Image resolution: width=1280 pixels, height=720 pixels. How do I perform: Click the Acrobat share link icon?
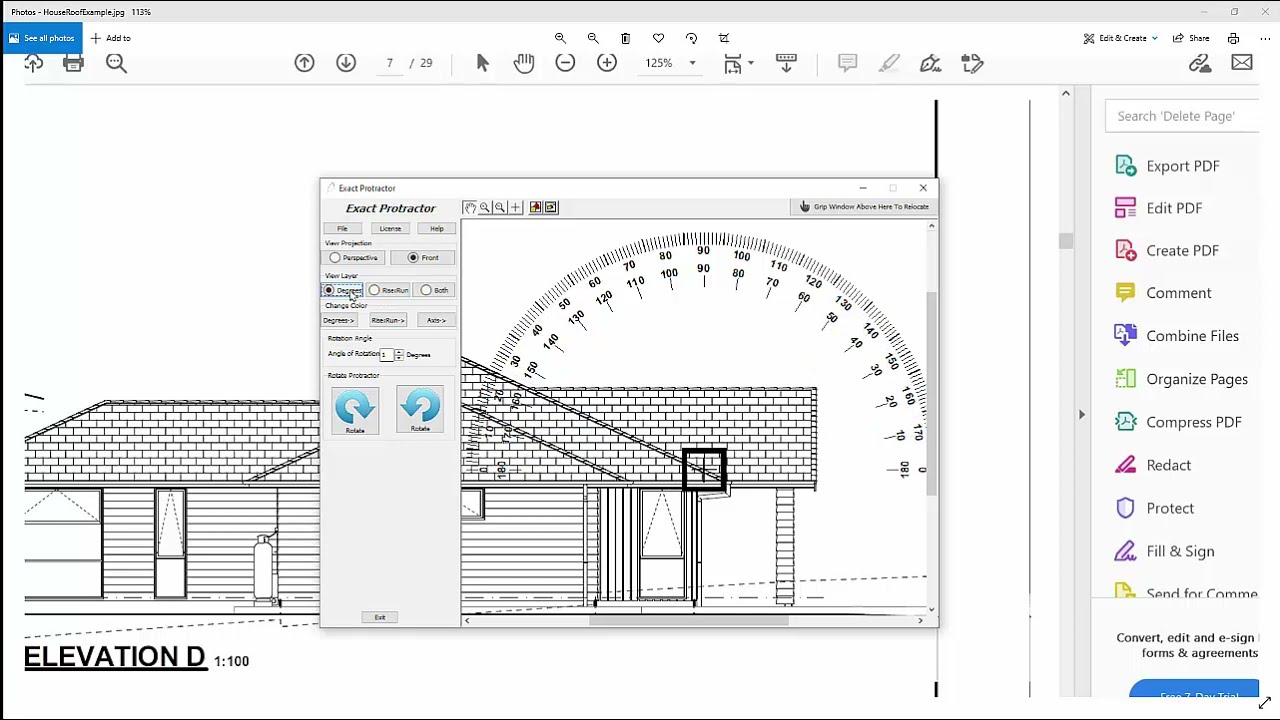[x=1200, y=63]
